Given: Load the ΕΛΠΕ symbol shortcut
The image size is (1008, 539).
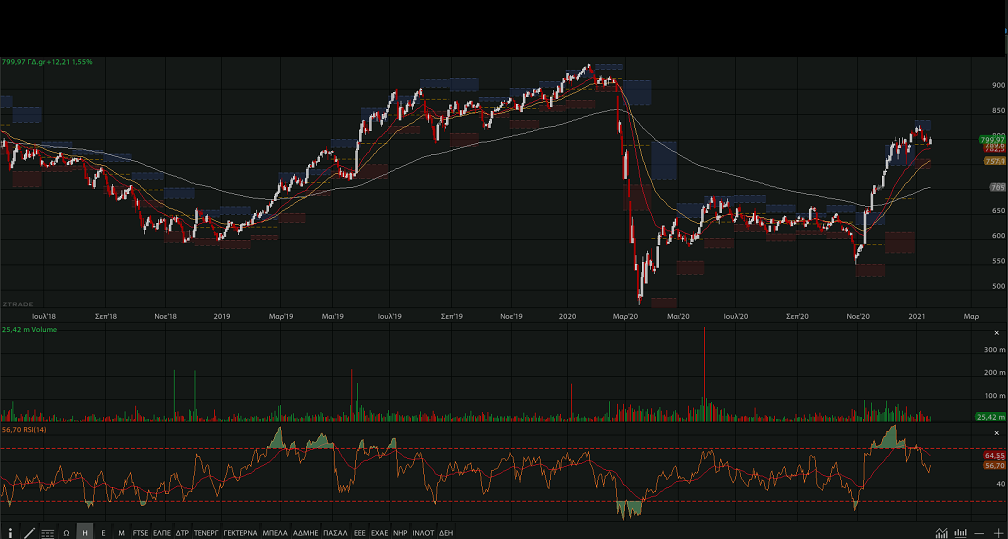Looking at the screenshot, I should [162, 533].
